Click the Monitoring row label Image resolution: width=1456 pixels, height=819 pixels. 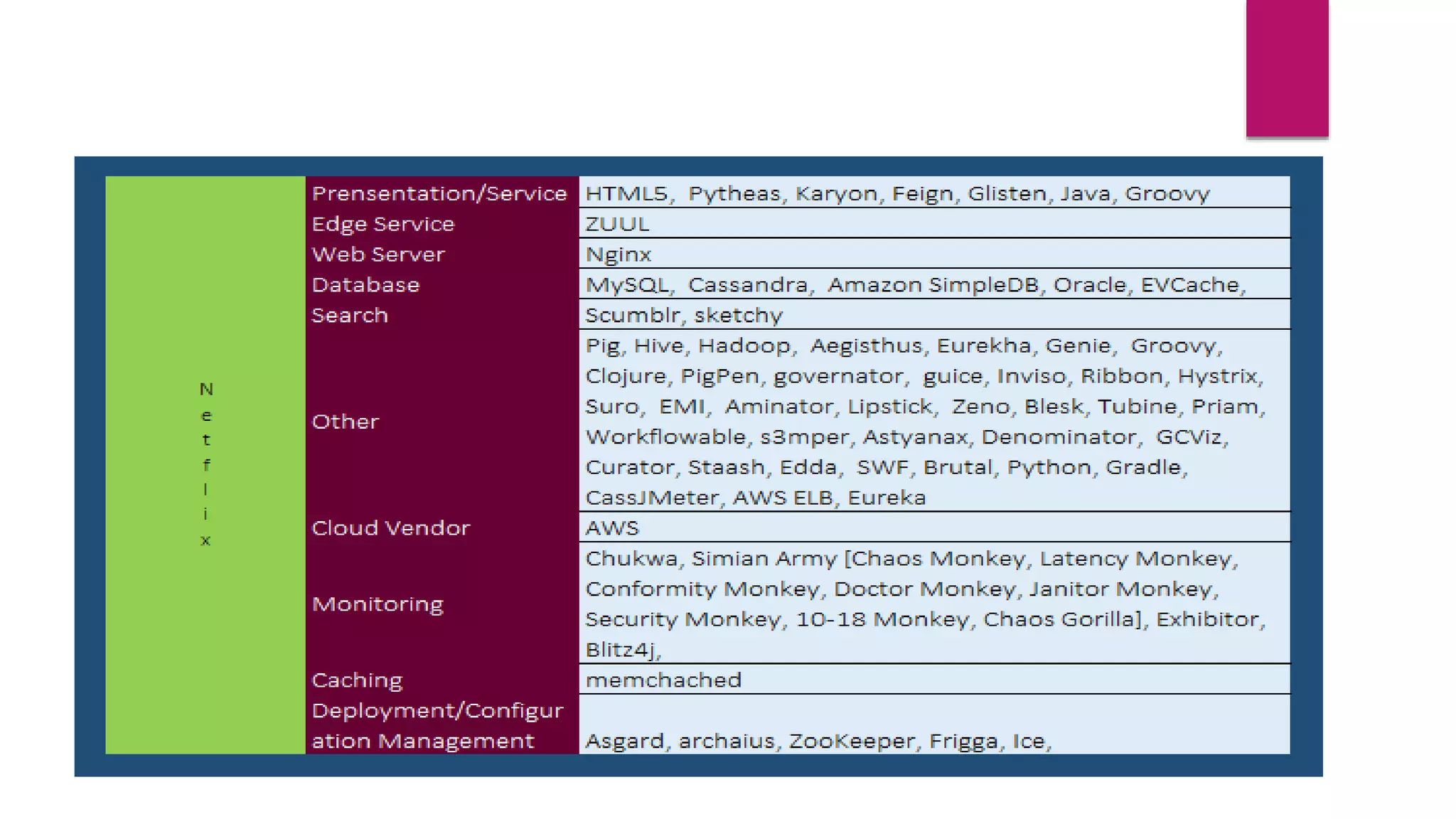pos(378,604)
